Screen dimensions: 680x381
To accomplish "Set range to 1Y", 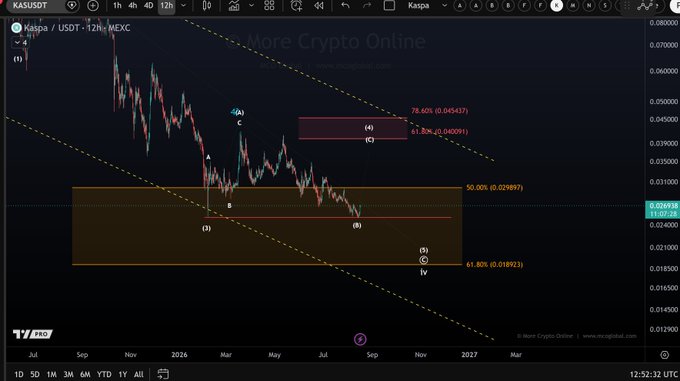I will [123, 374].
